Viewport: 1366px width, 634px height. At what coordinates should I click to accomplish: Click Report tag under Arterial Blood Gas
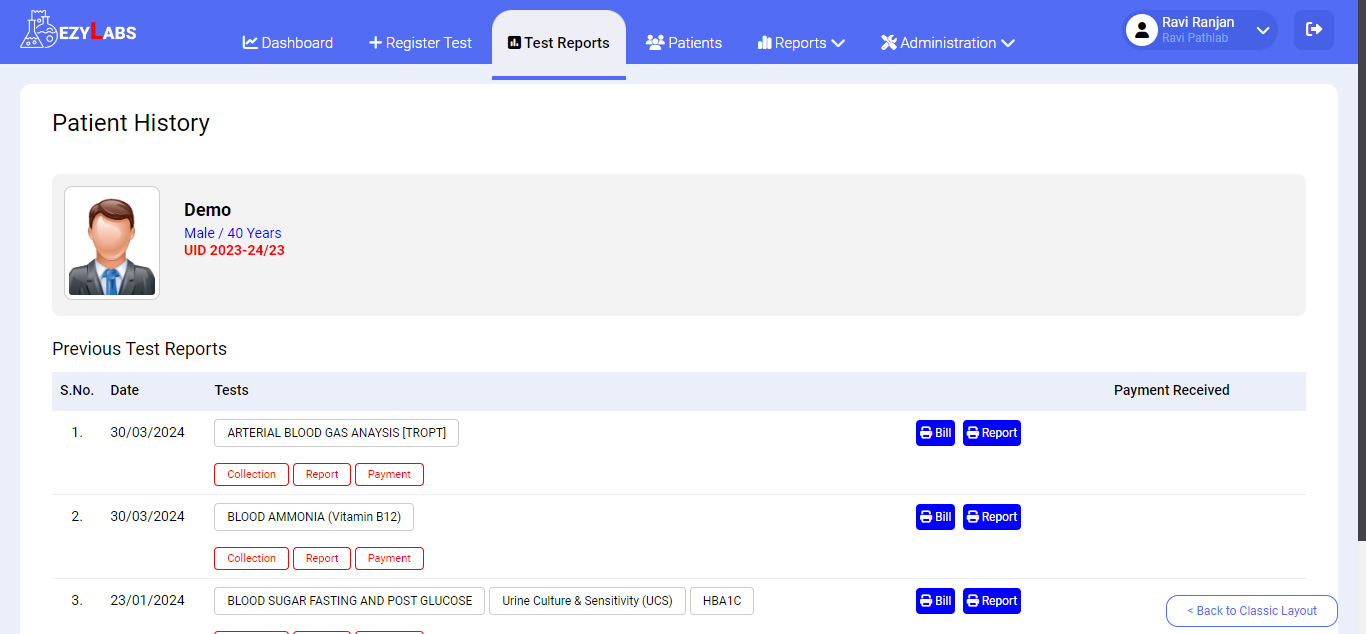(322, 474)
